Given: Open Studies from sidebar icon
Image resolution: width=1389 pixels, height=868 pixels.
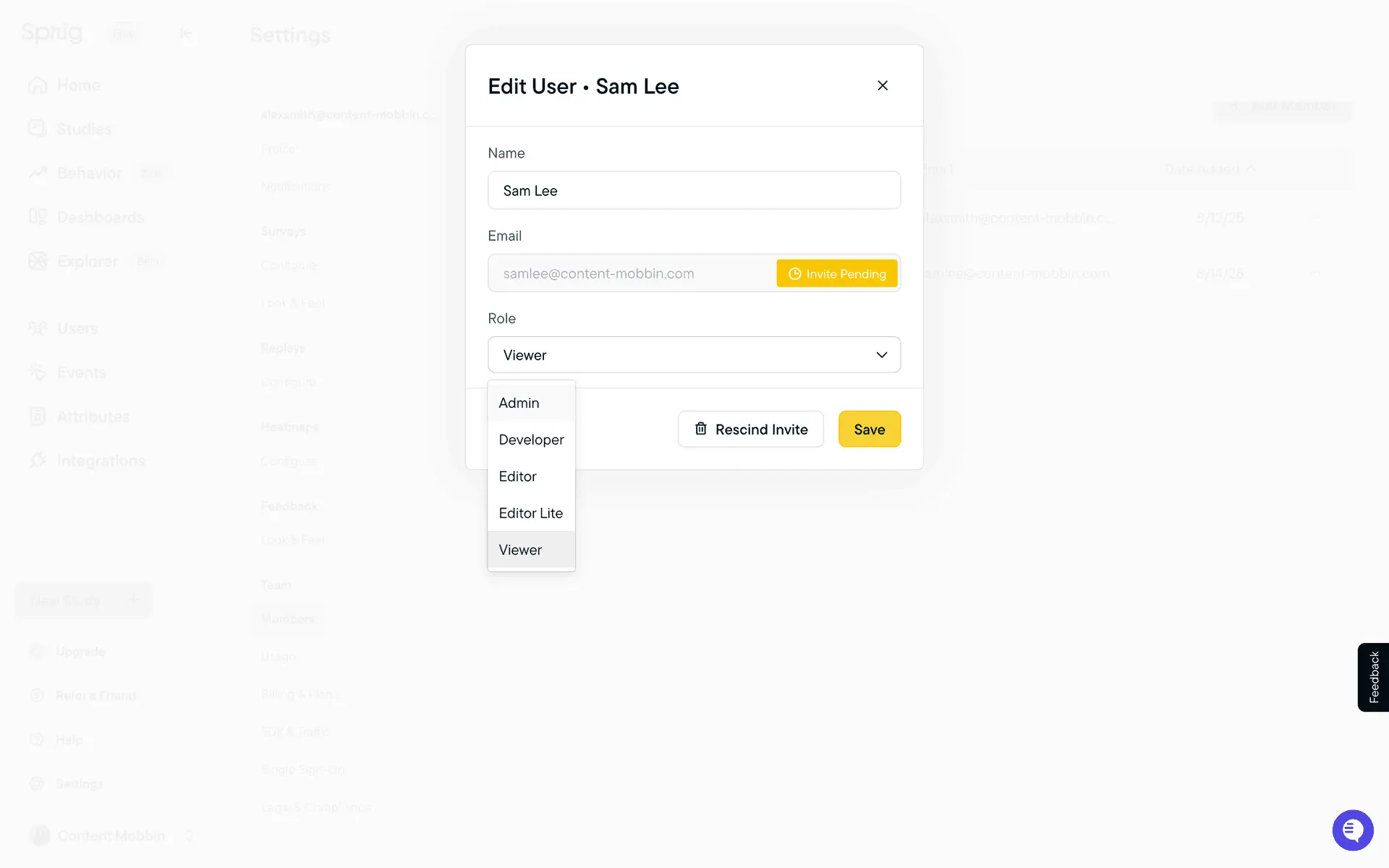Looking at the screenshot, I should pyautogui.click(x=38, y=129).
